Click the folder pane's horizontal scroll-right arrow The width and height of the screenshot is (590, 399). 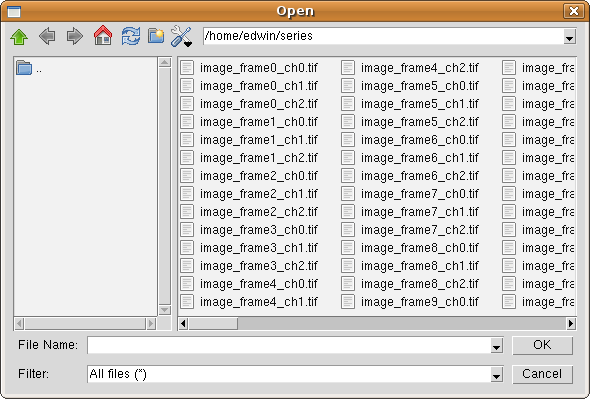pyautogui.click(x=151, y=324)
